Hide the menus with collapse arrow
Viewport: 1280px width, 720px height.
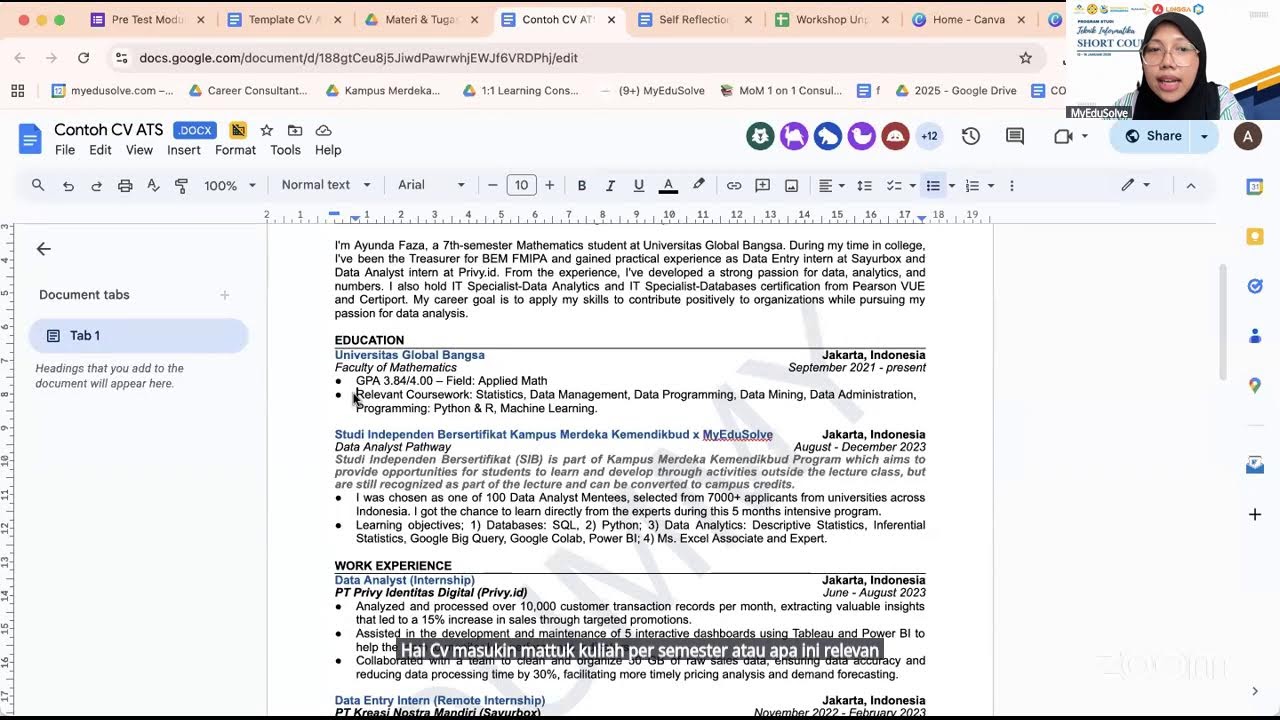[1190, 185]
